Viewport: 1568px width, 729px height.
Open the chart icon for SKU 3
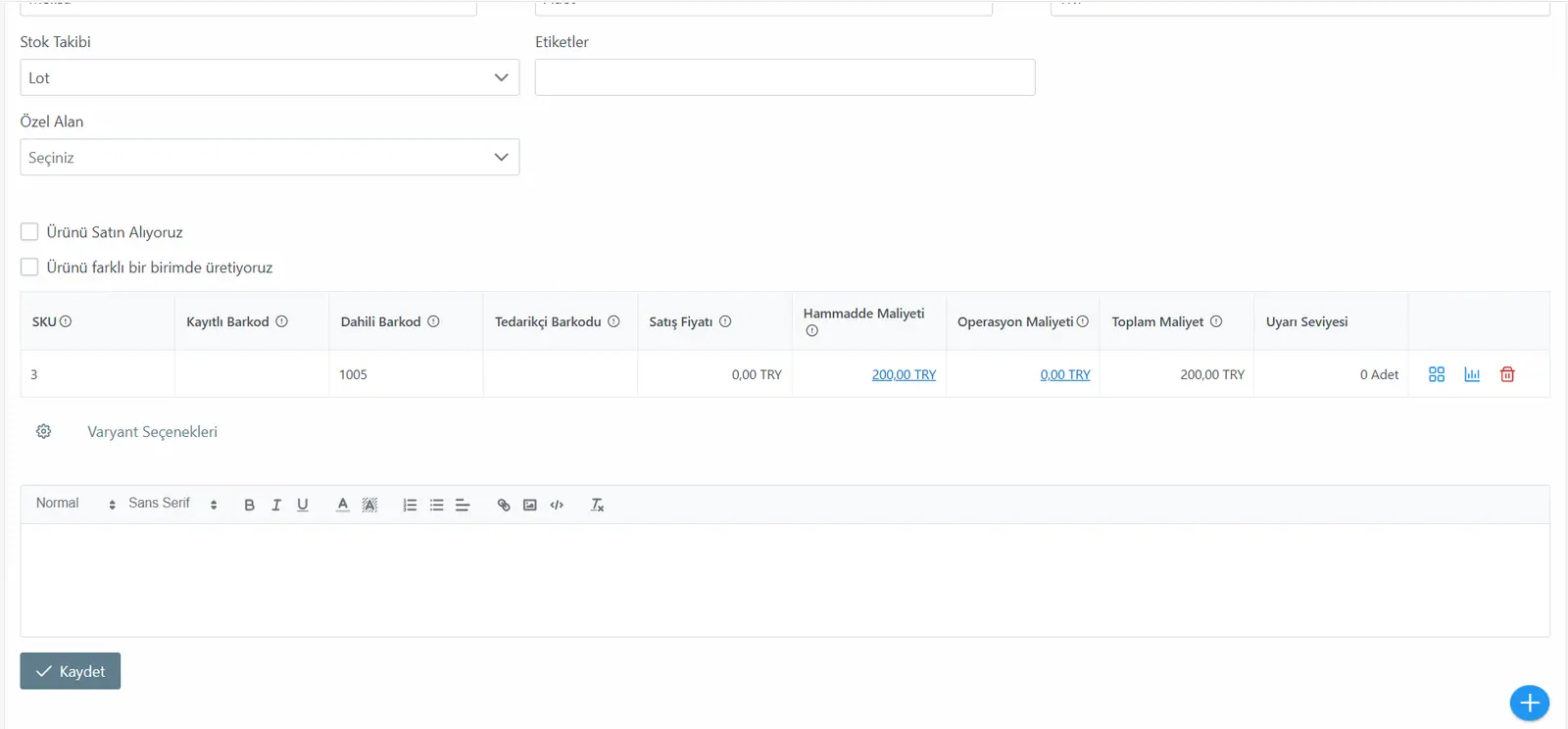point(1472,374)
